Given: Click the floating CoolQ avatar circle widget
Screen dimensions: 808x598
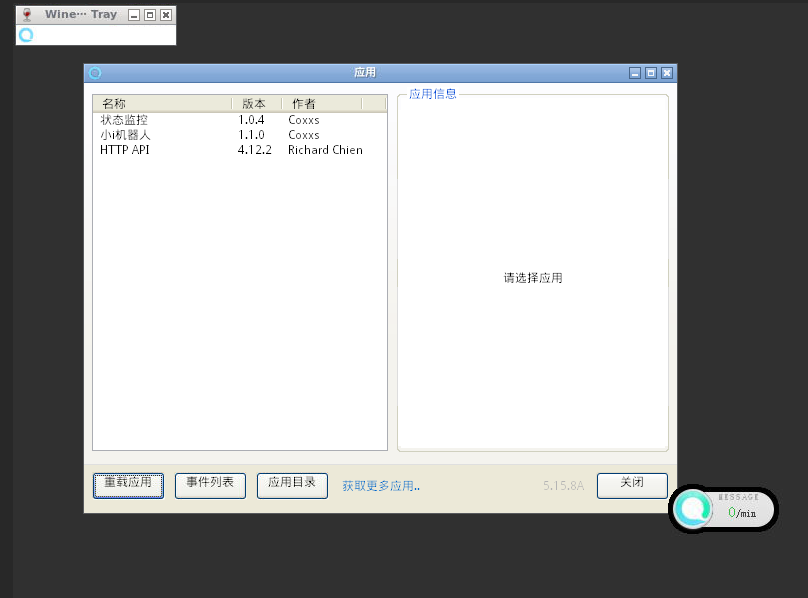Looking at the screenshot, I should [x=693, y=509].
